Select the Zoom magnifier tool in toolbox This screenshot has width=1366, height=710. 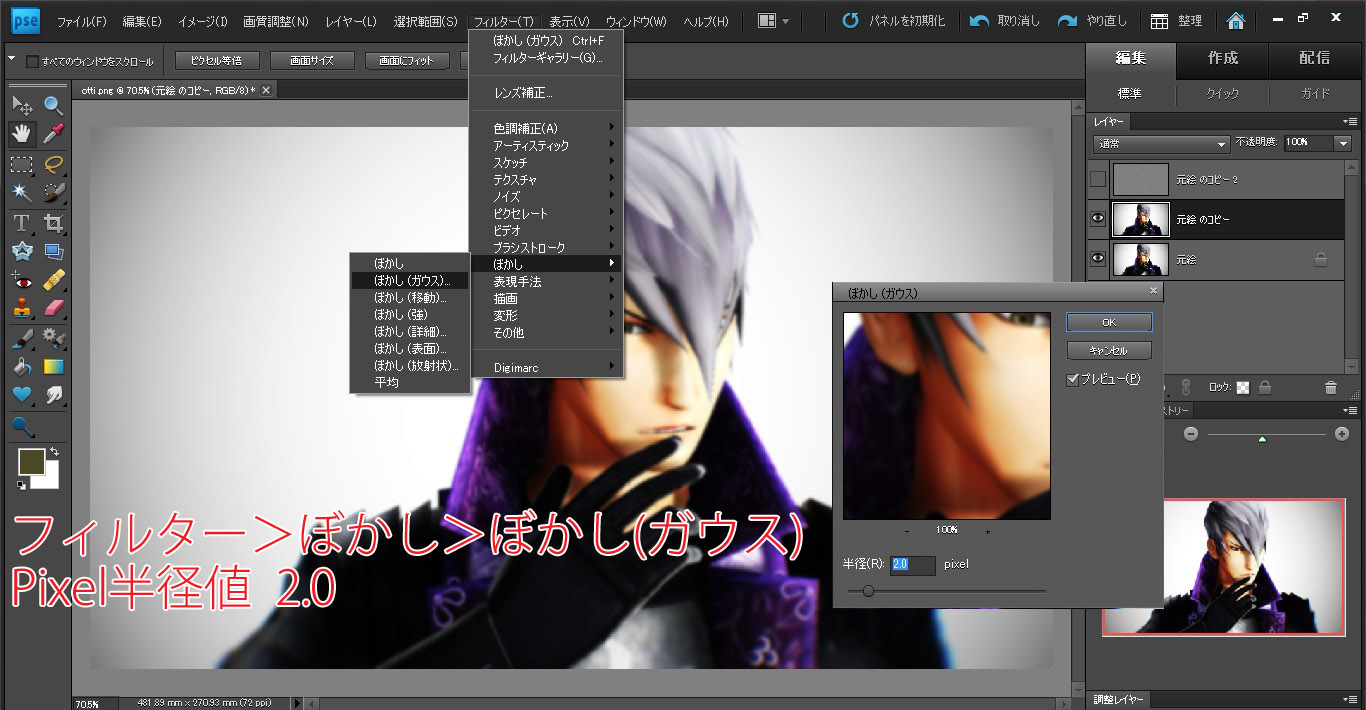pos(54,104)
